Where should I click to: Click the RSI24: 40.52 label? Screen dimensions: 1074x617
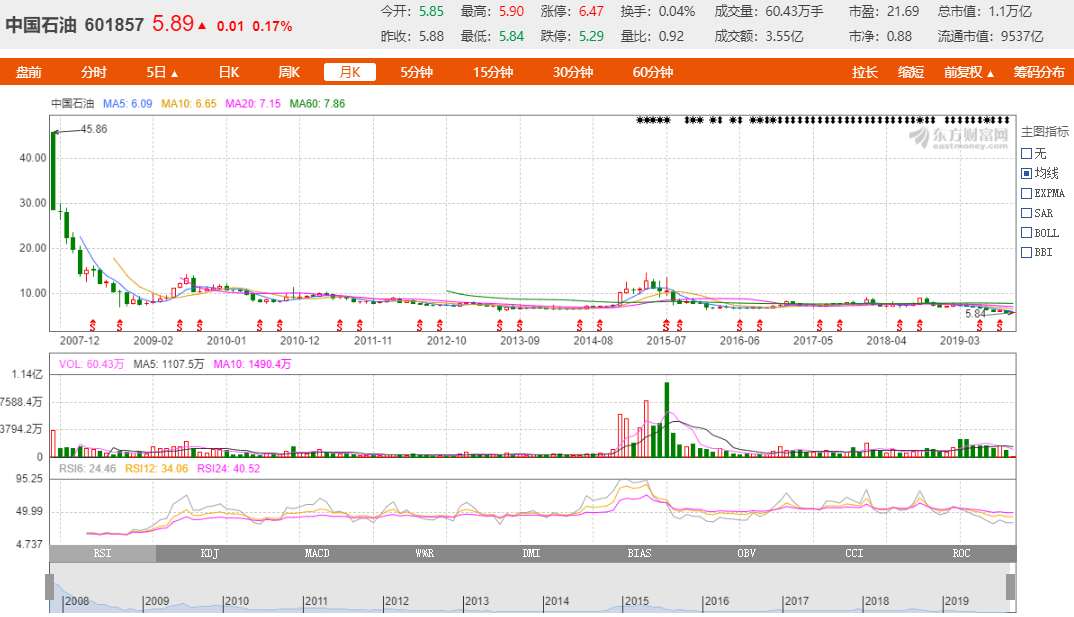pos(229,469)
